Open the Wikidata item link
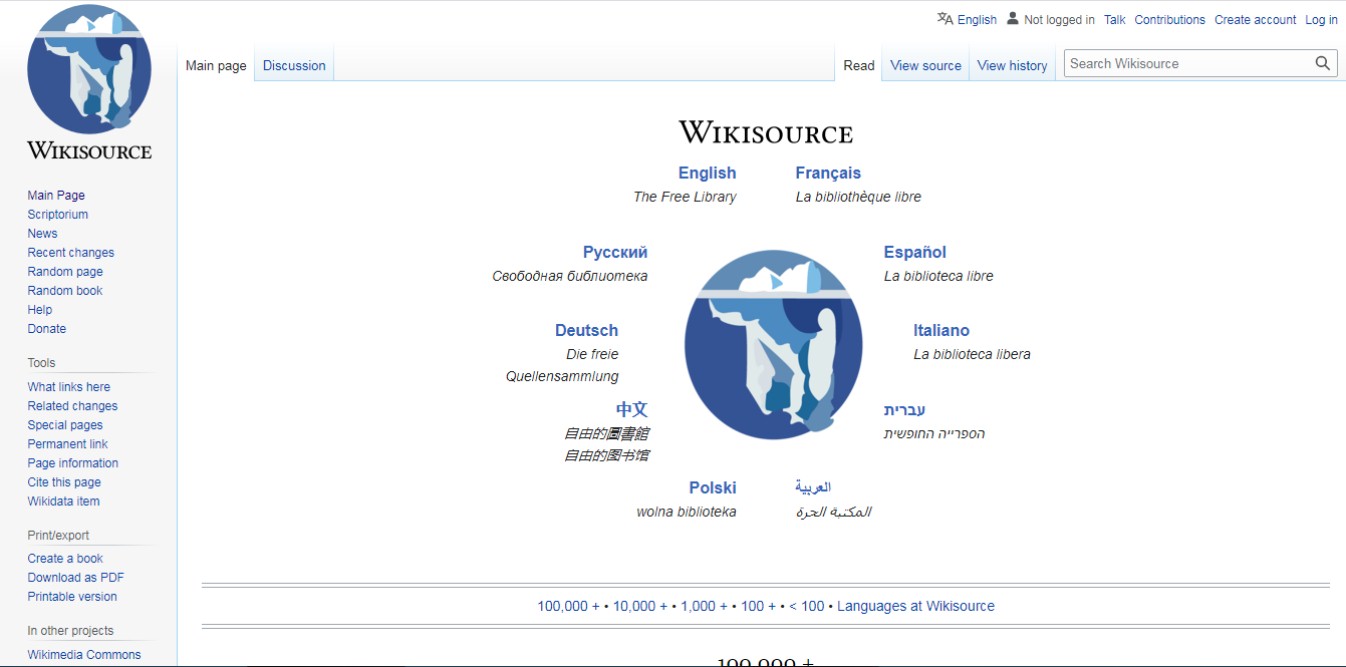This screenshot has width=1346, height=667. point(63,501)
